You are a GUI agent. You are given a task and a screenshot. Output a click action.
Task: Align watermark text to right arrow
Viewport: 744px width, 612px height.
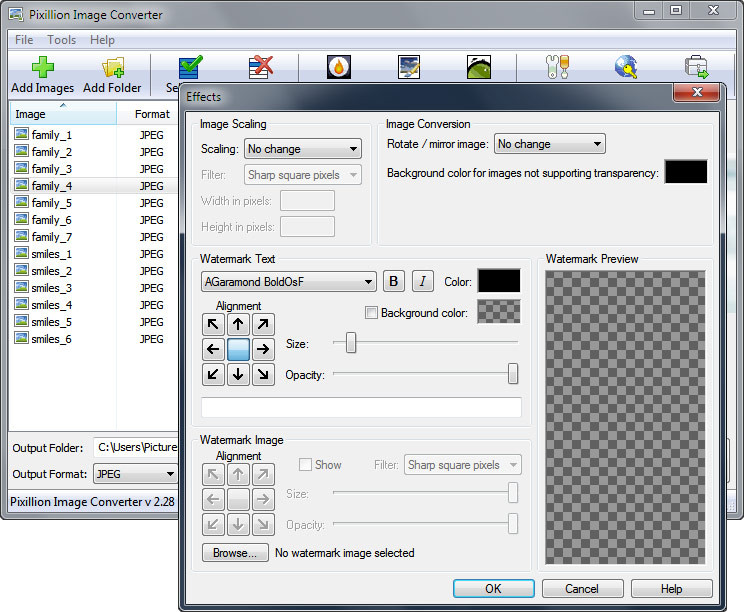pos(263,350)
